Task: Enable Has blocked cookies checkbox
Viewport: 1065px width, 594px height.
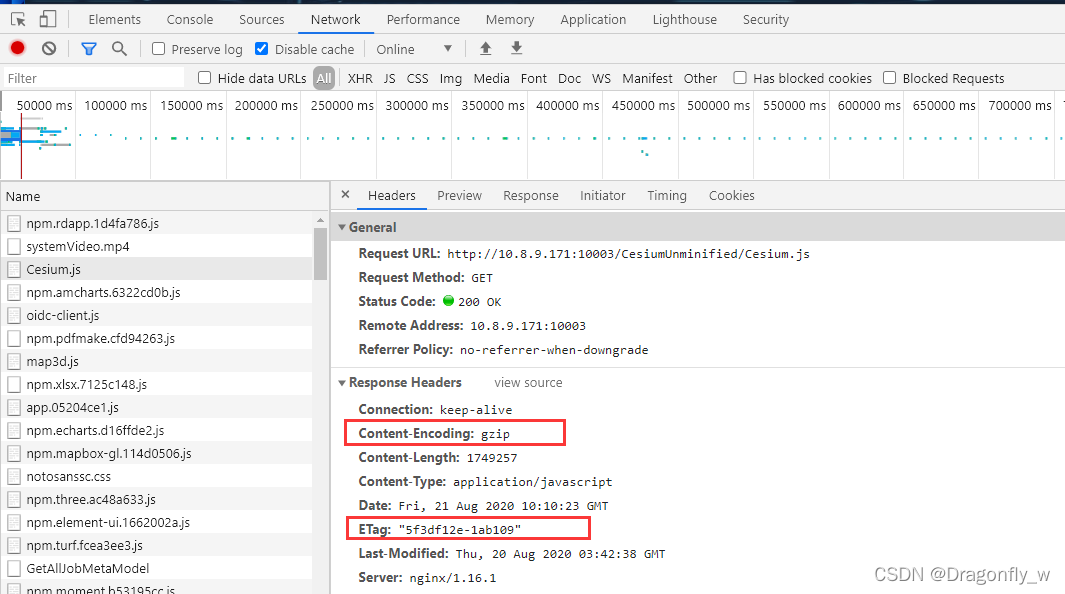Action: click(x=740, y=78)
